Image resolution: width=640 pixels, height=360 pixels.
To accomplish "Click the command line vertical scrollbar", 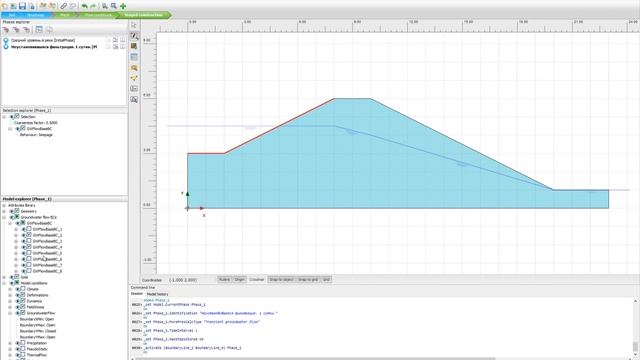I will [x=636, y=327].
